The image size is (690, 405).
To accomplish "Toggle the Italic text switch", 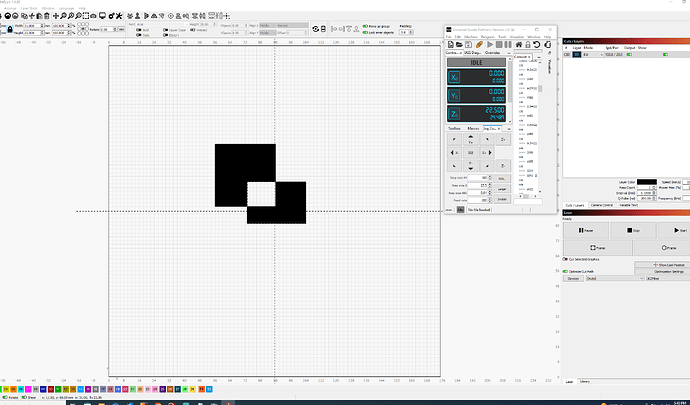I will click(x=139, y=35).
